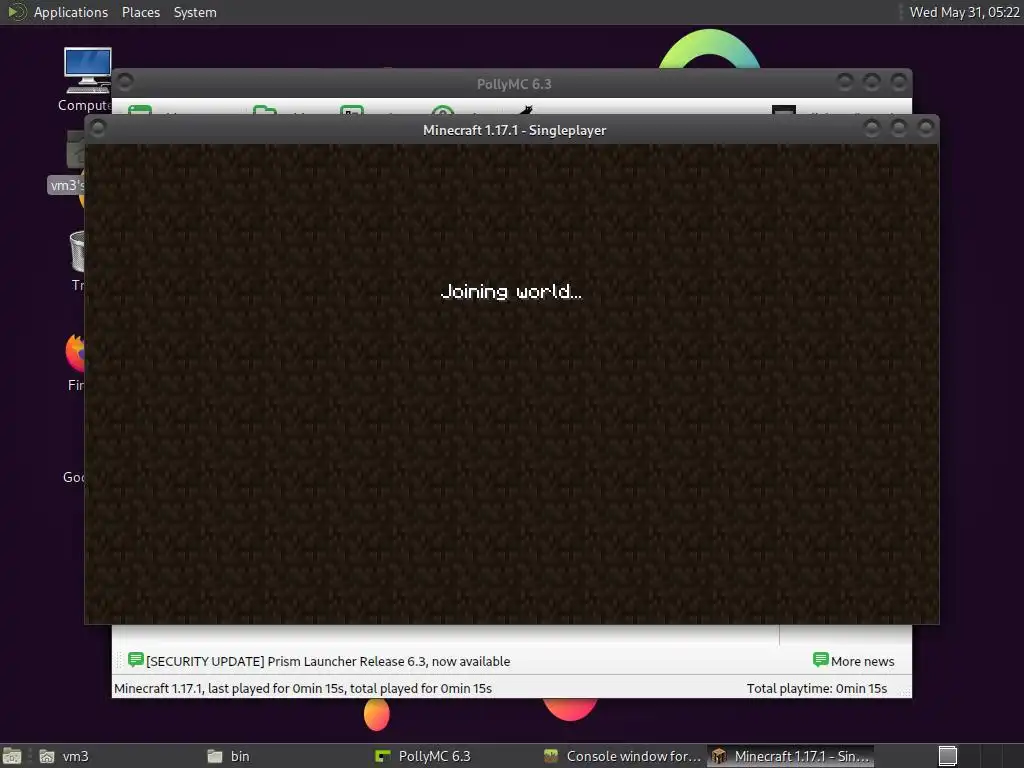The width and height of the screenshot is (1024, 768).
Task: Open the Prism Launcher security update news link
Action: pos(328,662)
